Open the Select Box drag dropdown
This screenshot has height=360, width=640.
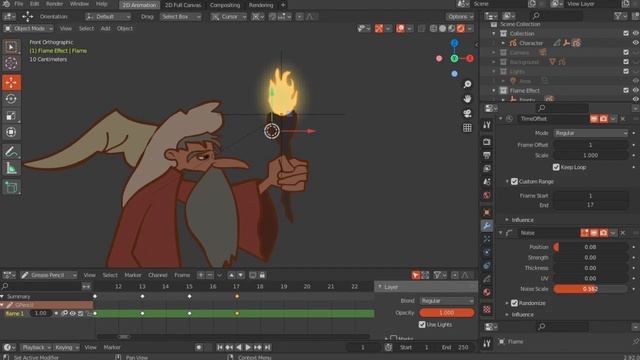[180, 17]
